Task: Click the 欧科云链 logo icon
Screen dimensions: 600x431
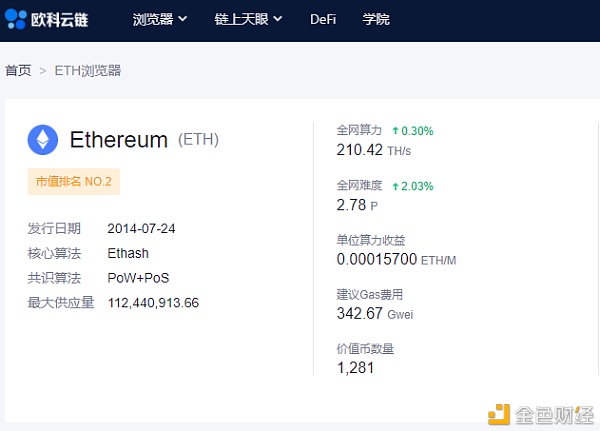Action: pos(15,19)
